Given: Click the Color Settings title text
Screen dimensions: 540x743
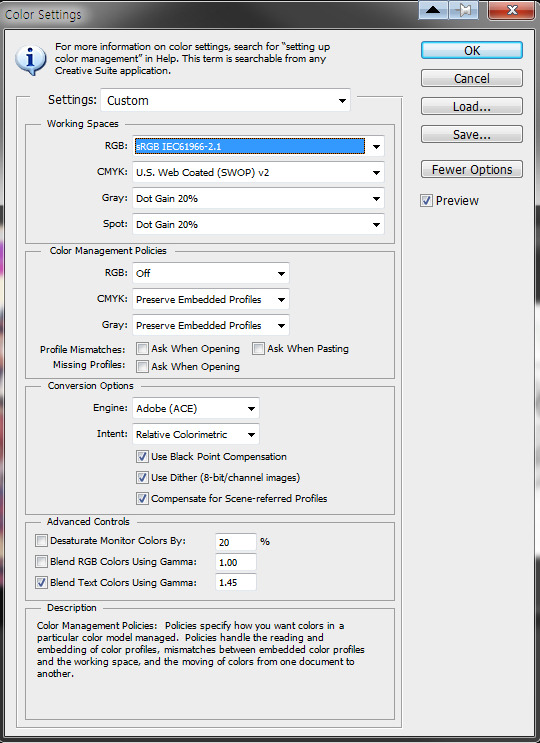Looking at the screenshot, I should point(43,14).
